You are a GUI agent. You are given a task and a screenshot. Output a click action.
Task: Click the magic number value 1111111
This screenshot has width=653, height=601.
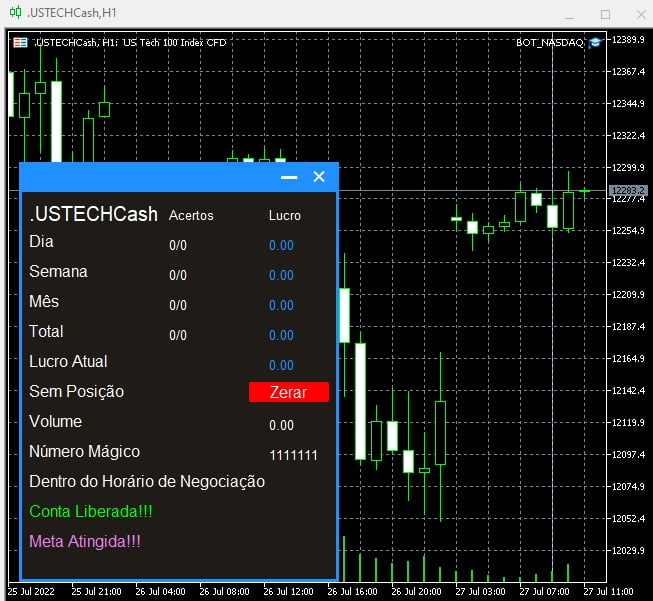tap(294, 455)
